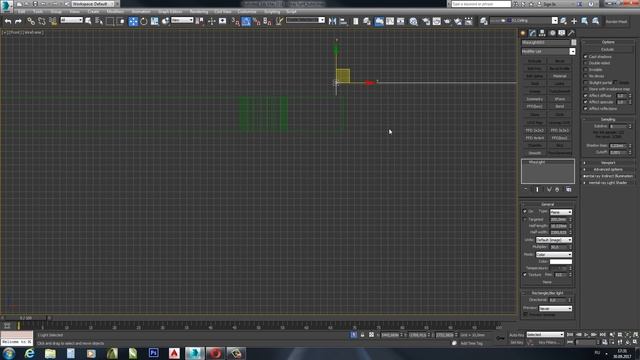This screenshot has height=360, width=640.
Task: Click the Undo arrow in the toolbar
Action: 8,21
